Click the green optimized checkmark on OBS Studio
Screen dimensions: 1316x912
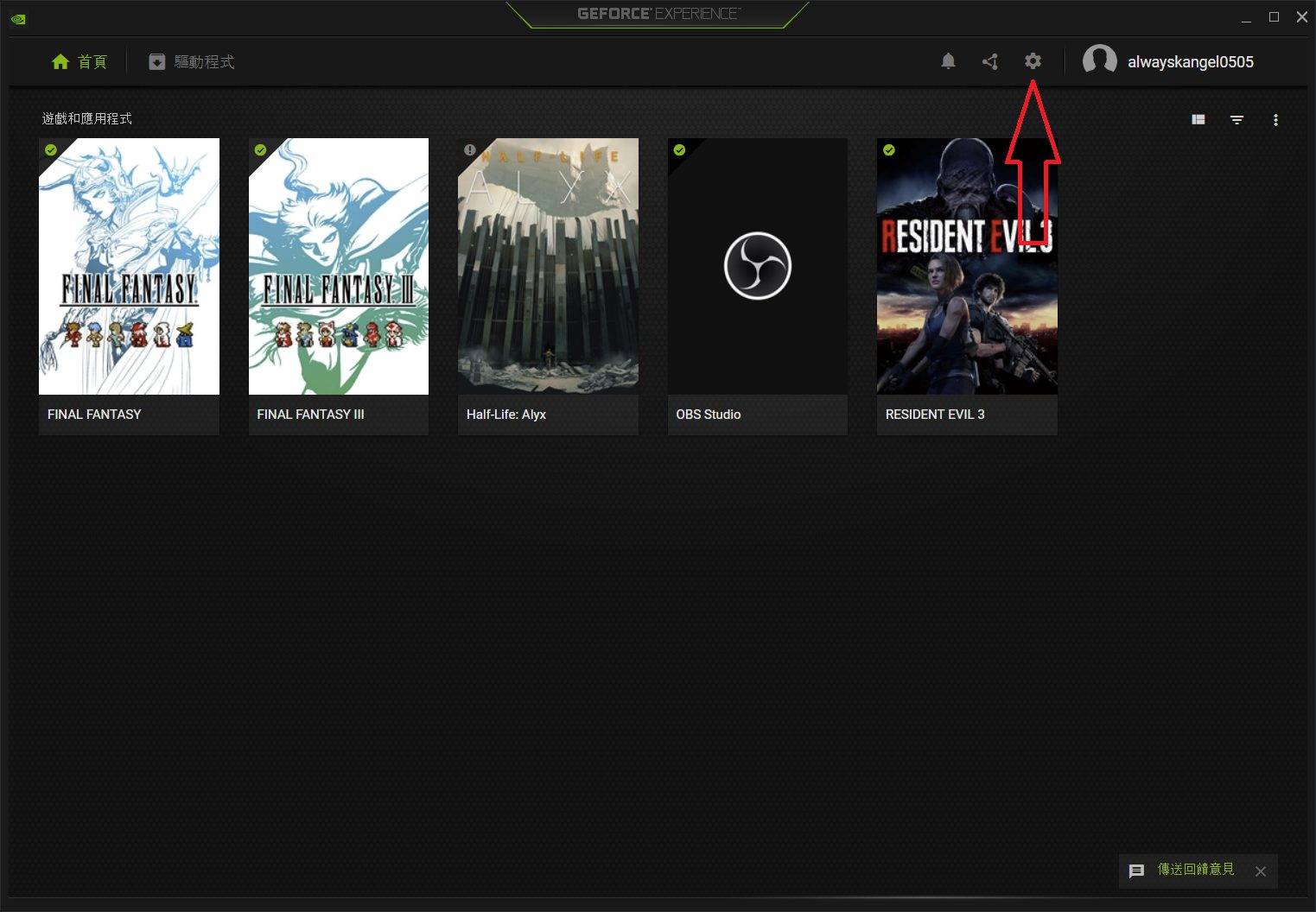[679, 150]
